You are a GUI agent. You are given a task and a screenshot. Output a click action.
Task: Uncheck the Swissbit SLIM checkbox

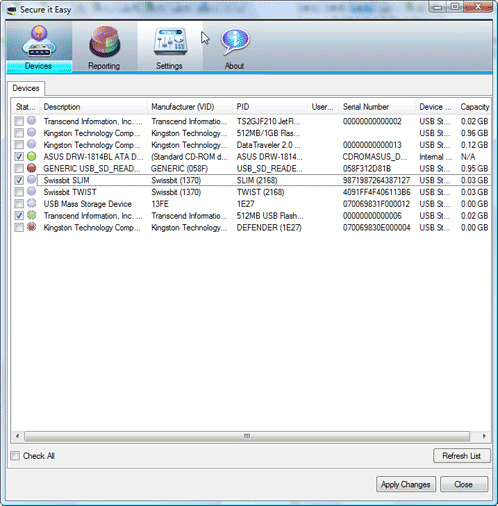[x=19, y=180]
